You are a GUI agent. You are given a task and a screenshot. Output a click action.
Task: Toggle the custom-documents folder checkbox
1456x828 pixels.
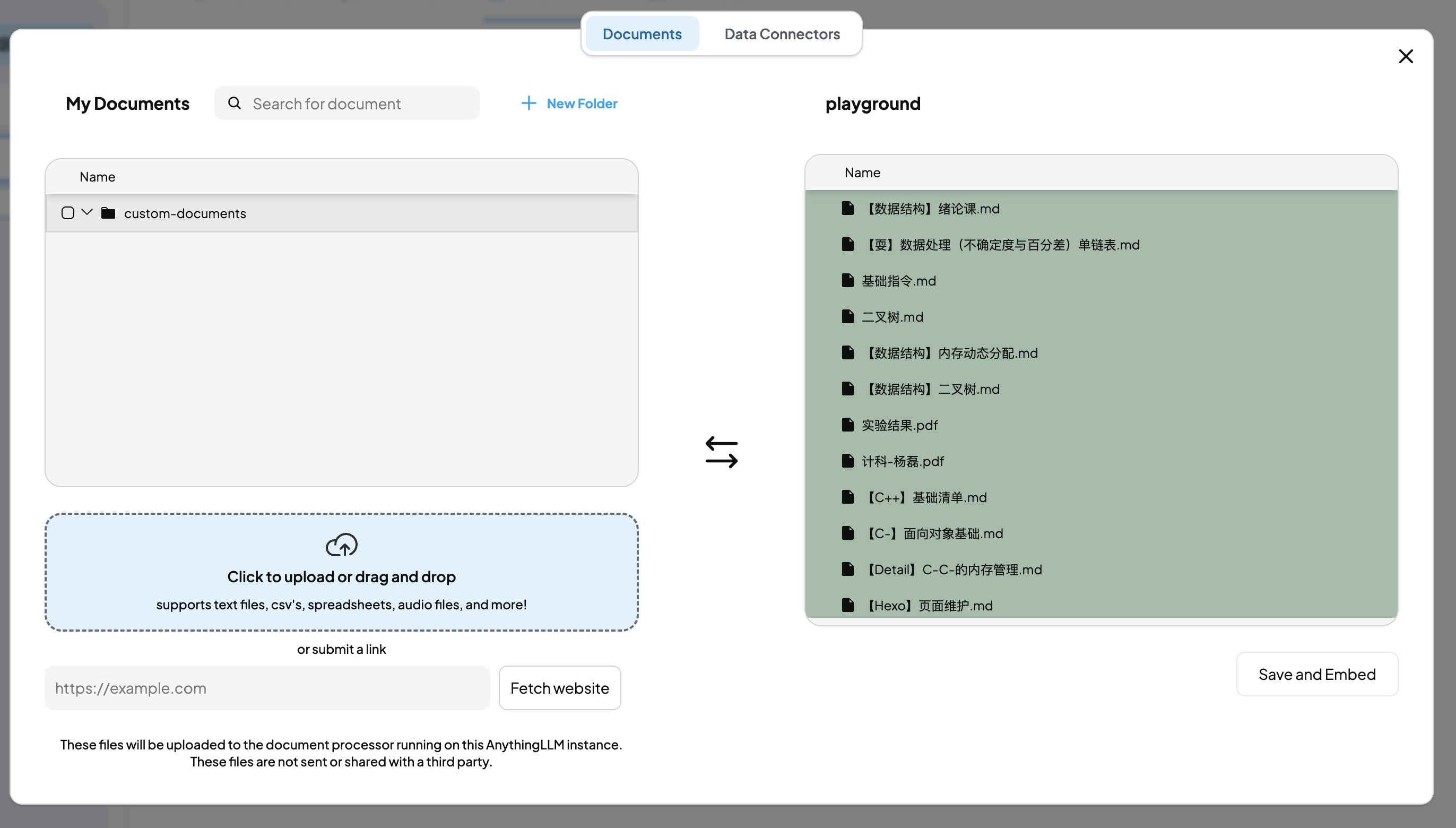click(x=67, y=213)
